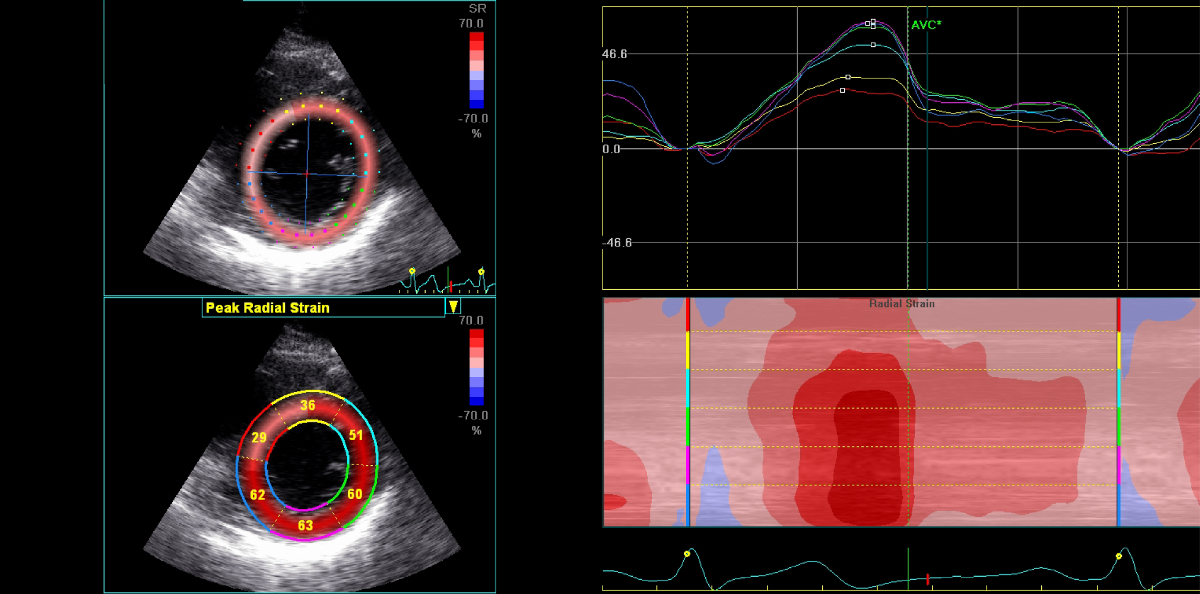Click the red frame marker on bottom ECG
Image resolution: width=1200 pixels, height=594 pixels.
928,579
